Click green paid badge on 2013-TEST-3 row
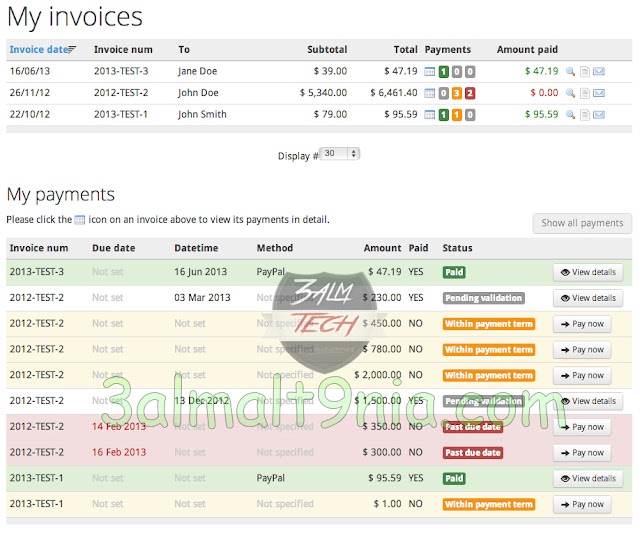 point(444,72)
